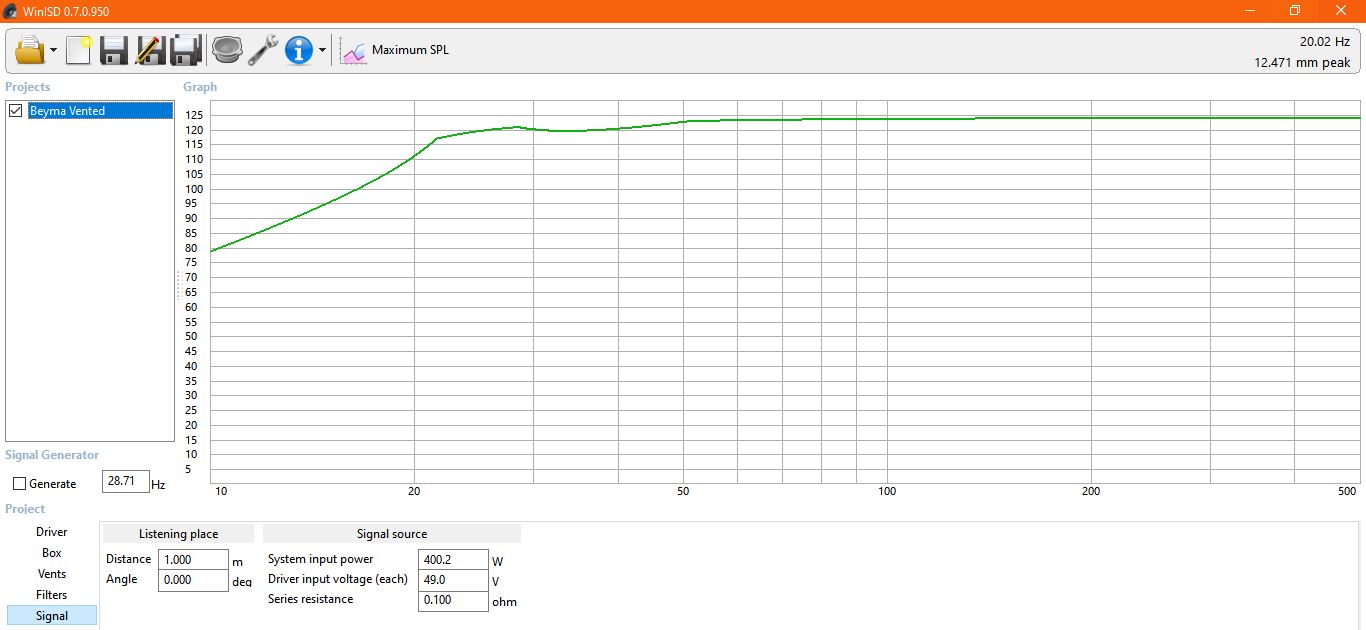Click the WinISD title bar app icon
The height and width of the screenshot is (630, 1366).
10,11
